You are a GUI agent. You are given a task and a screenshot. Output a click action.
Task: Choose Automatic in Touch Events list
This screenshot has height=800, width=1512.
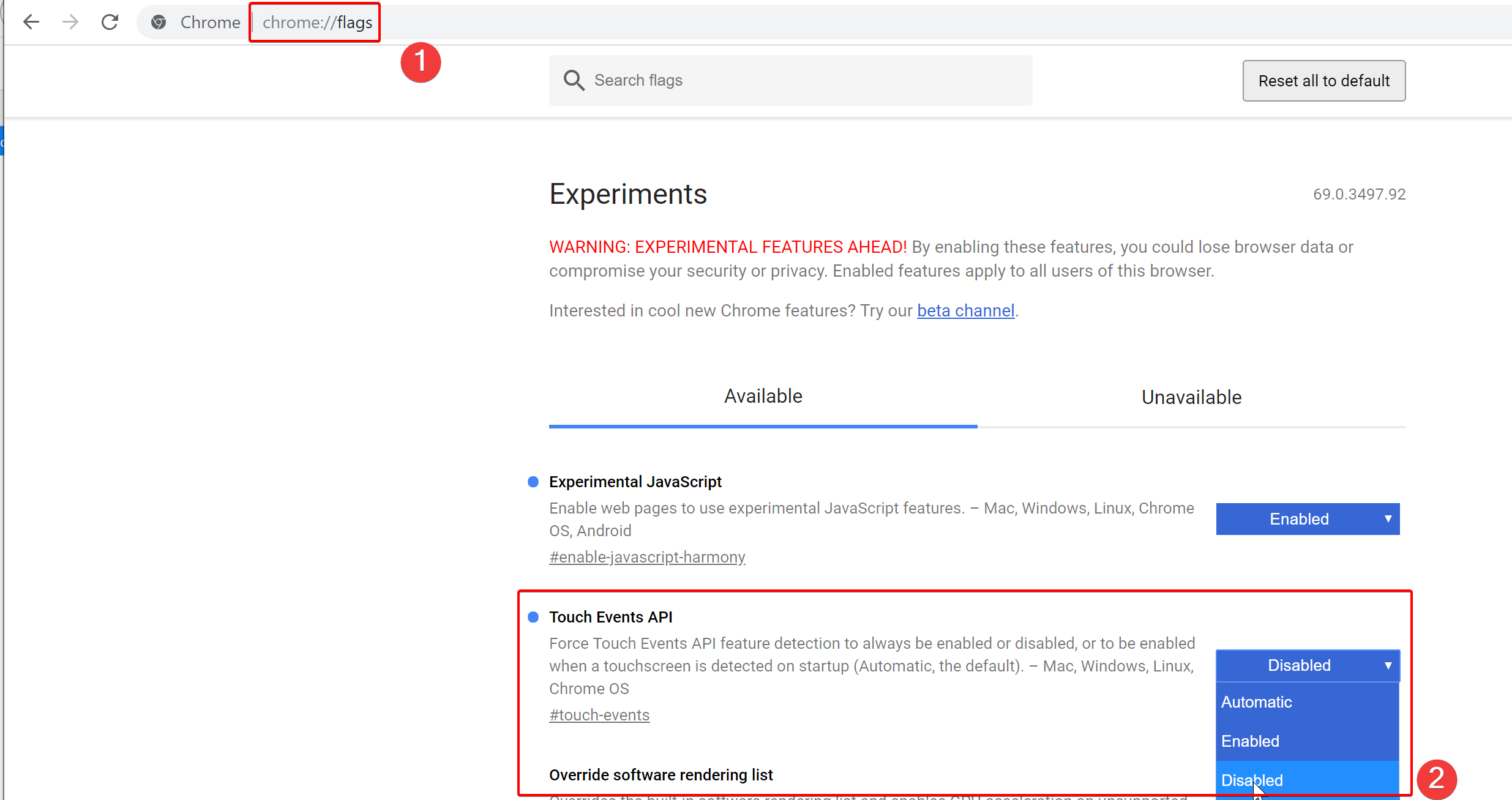[x=1257, y=702]
